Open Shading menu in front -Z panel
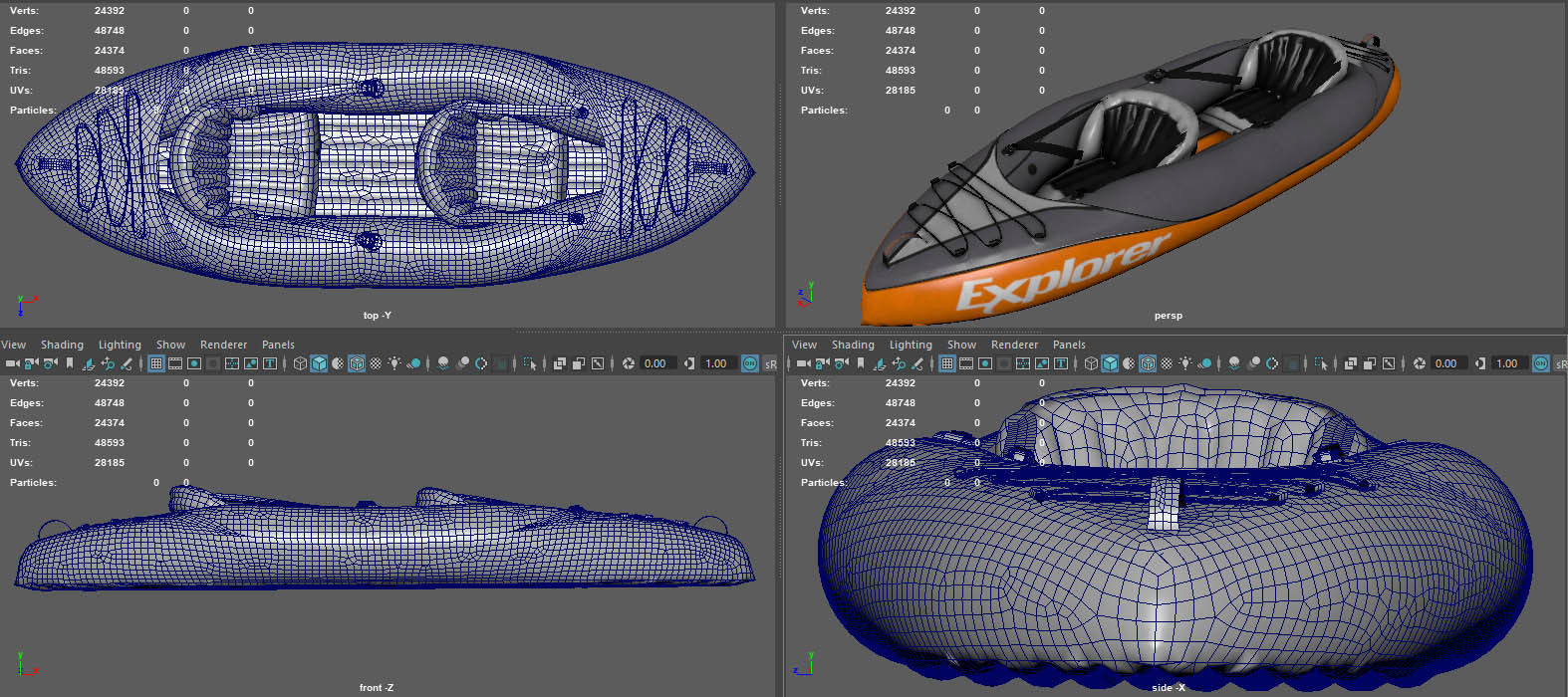Screen dimensions: 1568x697 (x=62, y=345)
